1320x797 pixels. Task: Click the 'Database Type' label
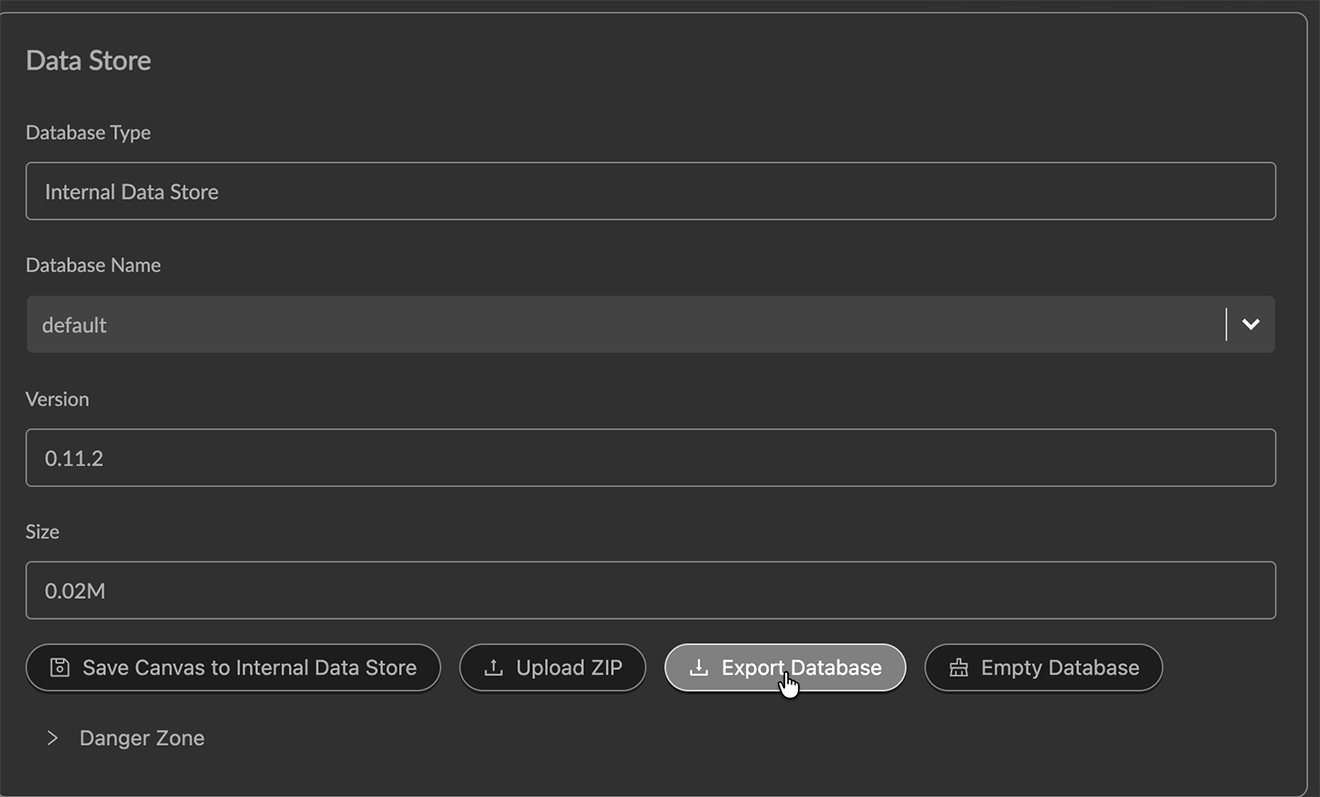click(88, 133)
